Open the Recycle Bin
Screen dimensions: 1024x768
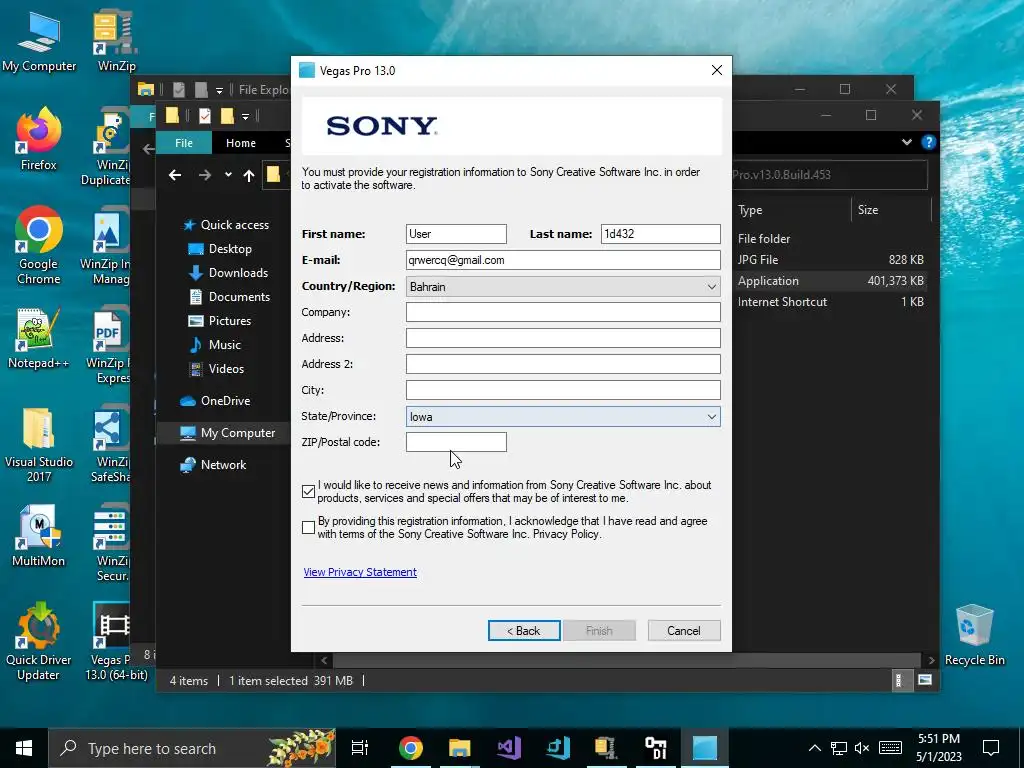tap(974, 635)
